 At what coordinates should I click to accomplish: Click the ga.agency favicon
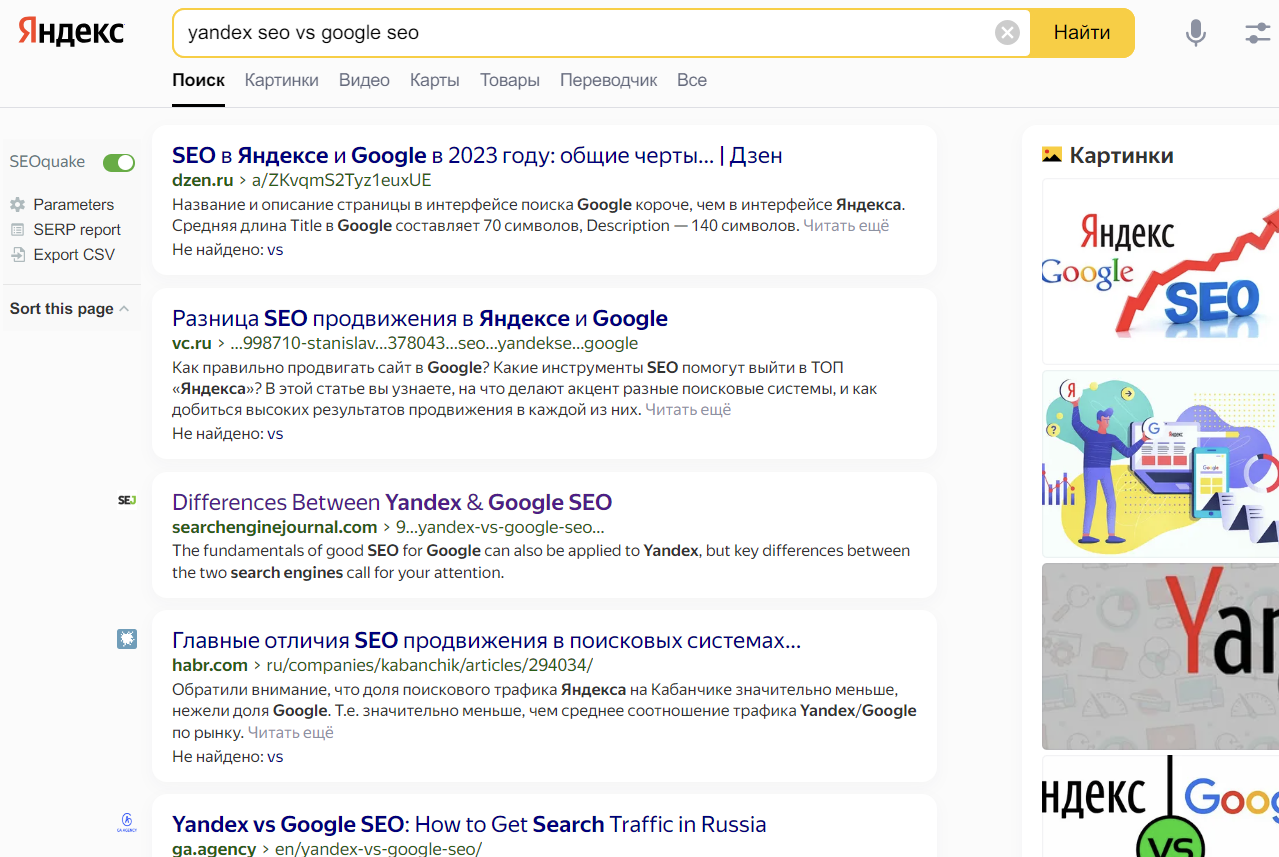click(x=126, y=822)
